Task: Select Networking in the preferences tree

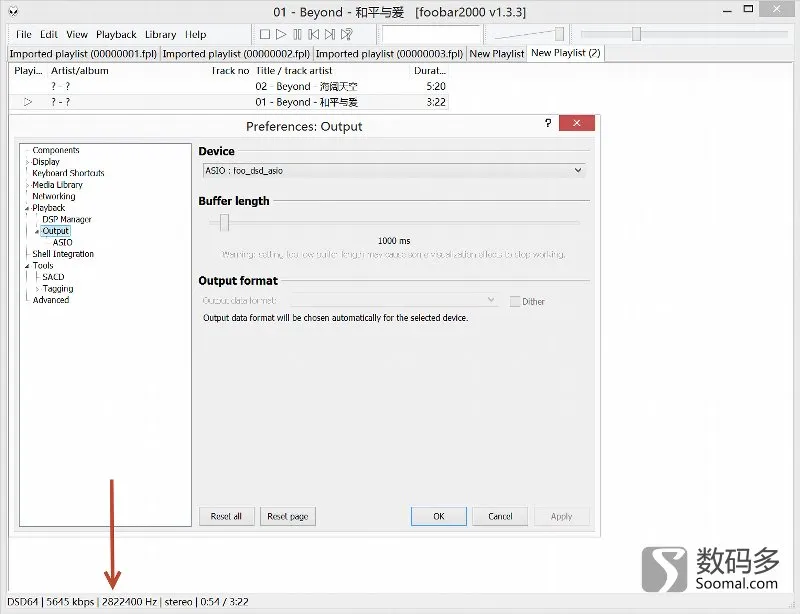Action: pyautogui.click(x=54, y=197)
